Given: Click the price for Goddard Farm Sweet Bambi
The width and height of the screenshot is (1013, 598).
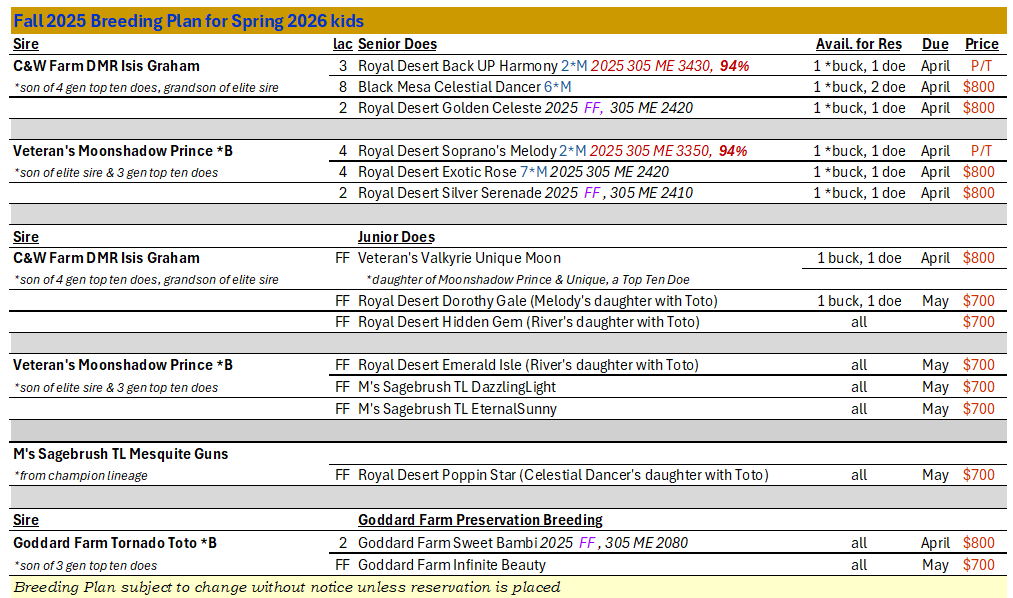Looking at the screenshot, I should click(x=978, y=543).
